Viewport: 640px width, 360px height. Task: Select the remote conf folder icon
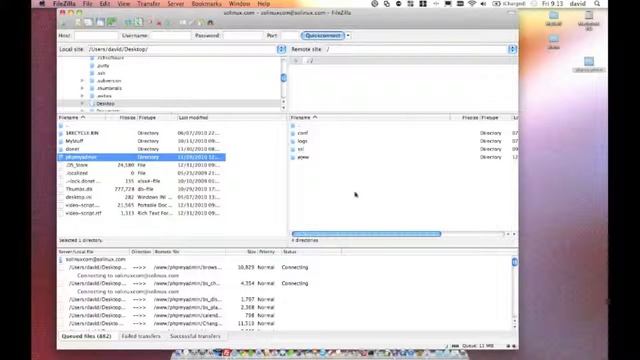click(x=293, y=133)
